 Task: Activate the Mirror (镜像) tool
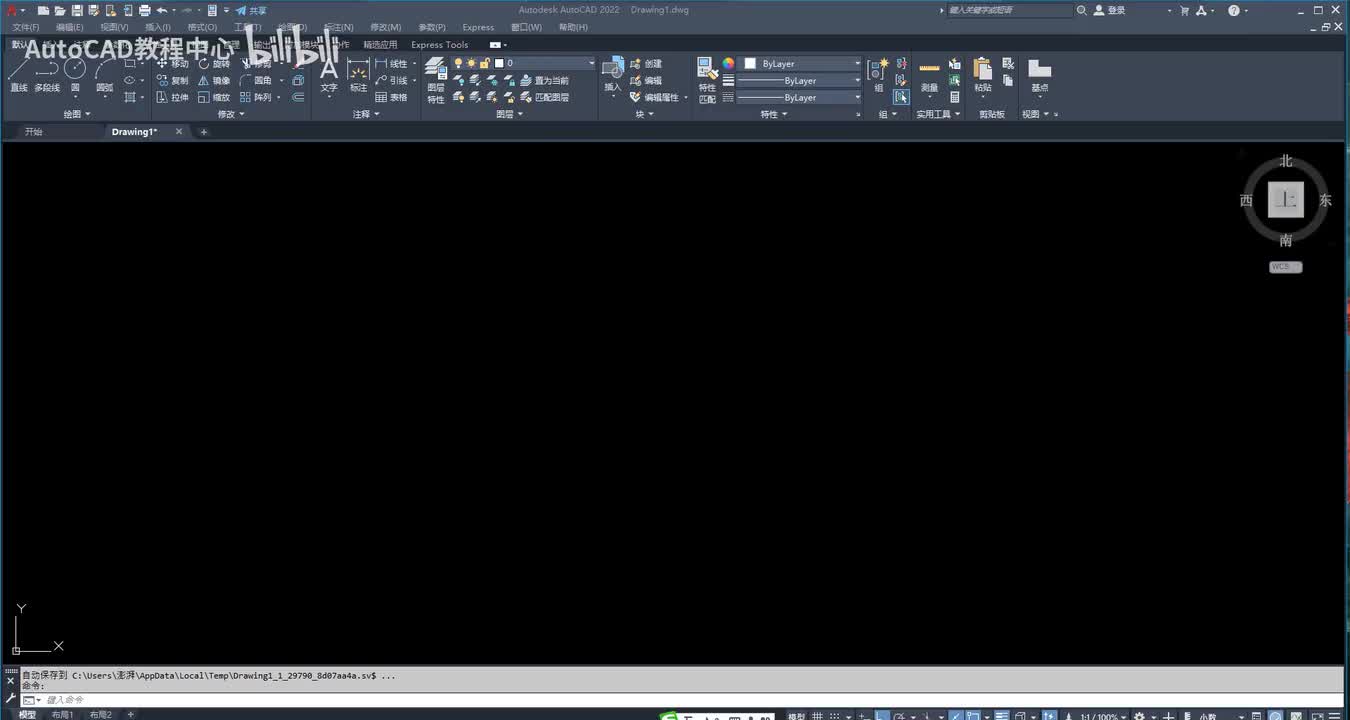(x=214, y=81)
